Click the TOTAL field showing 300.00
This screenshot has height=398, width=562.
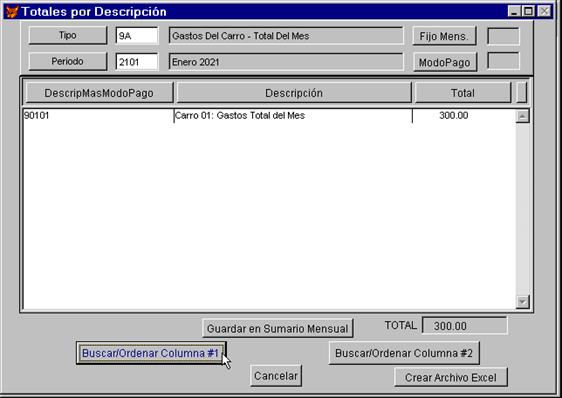[465, 326]
